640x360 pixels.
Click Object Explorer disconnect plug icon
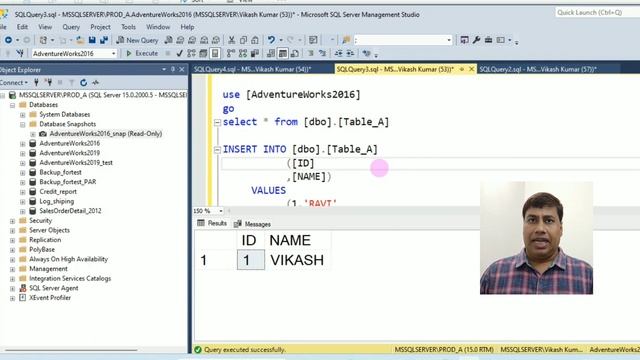click(49, 82)
